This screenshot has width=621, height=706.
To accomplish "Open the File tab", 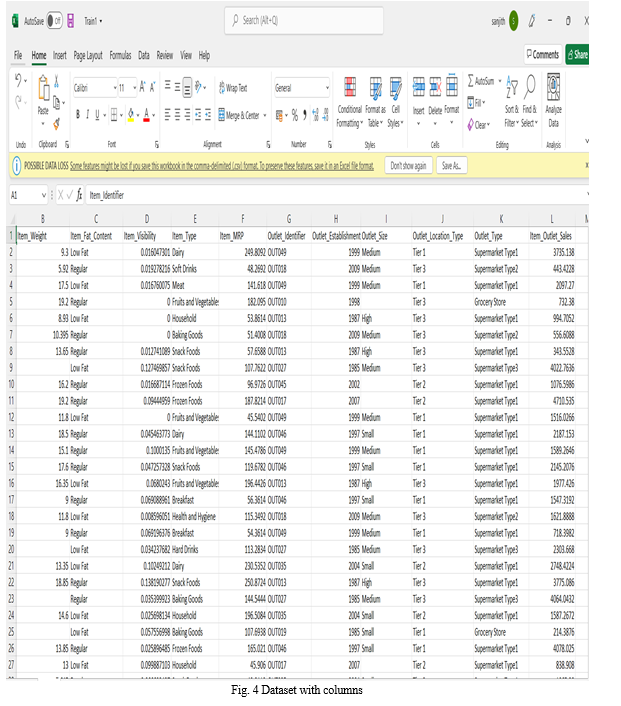I will pyautogui.click(x=18, y=55).
